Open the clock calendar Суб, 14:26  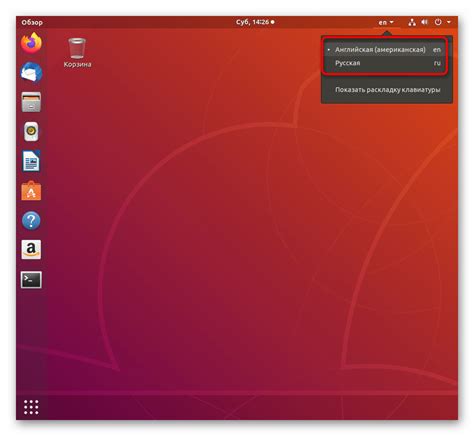coord(255,22)
